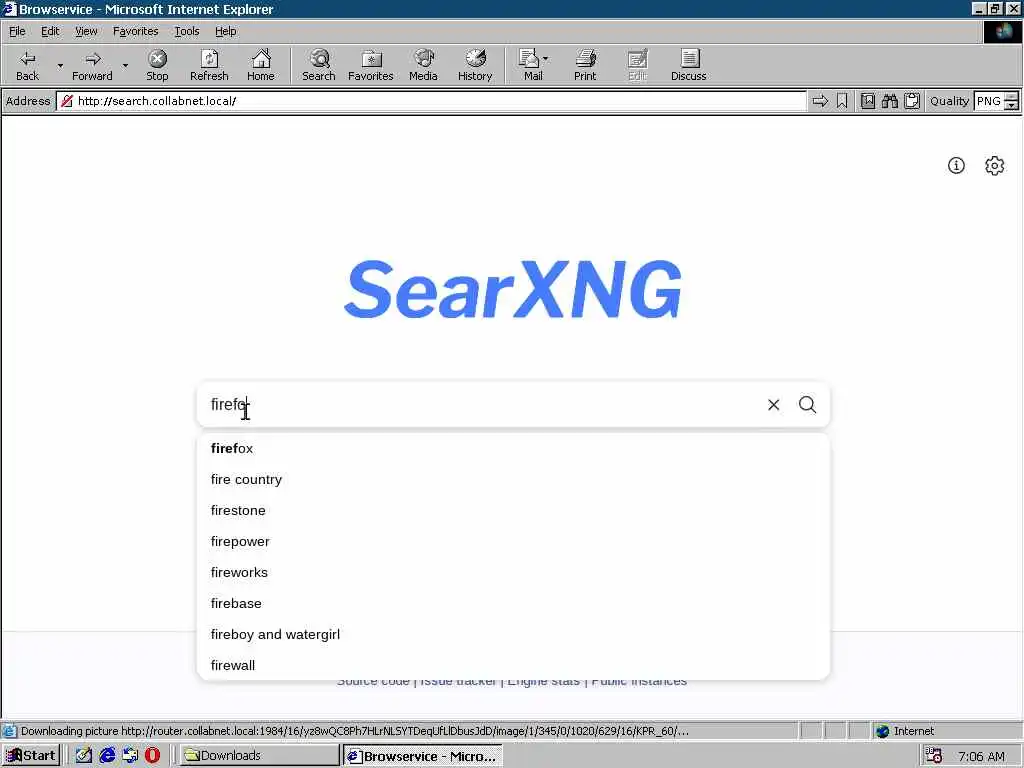Screen dimensions: 1024x768
Task: Open the Favorites menu
Action: pyautogui.click(x=135, y=31)
